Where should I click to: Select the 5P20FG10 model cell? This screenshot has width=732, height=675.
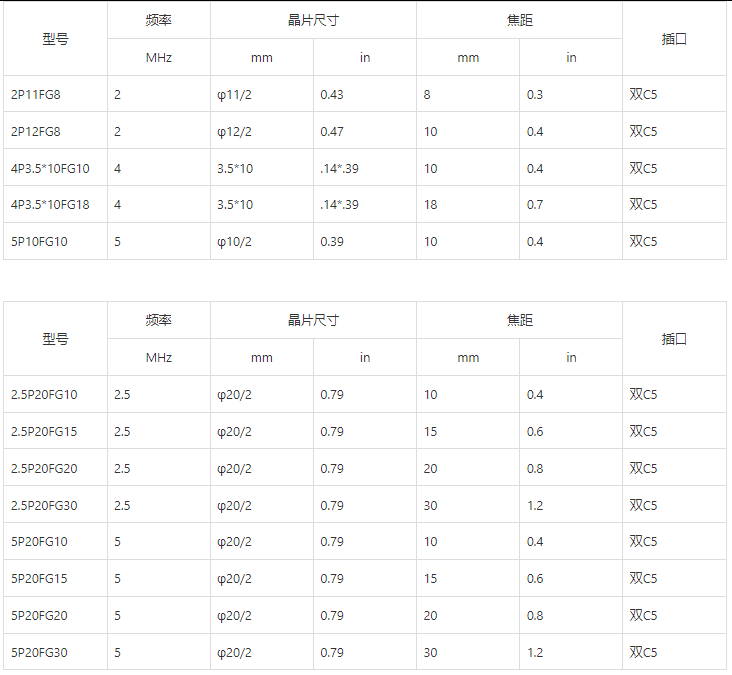click(39, 541)
